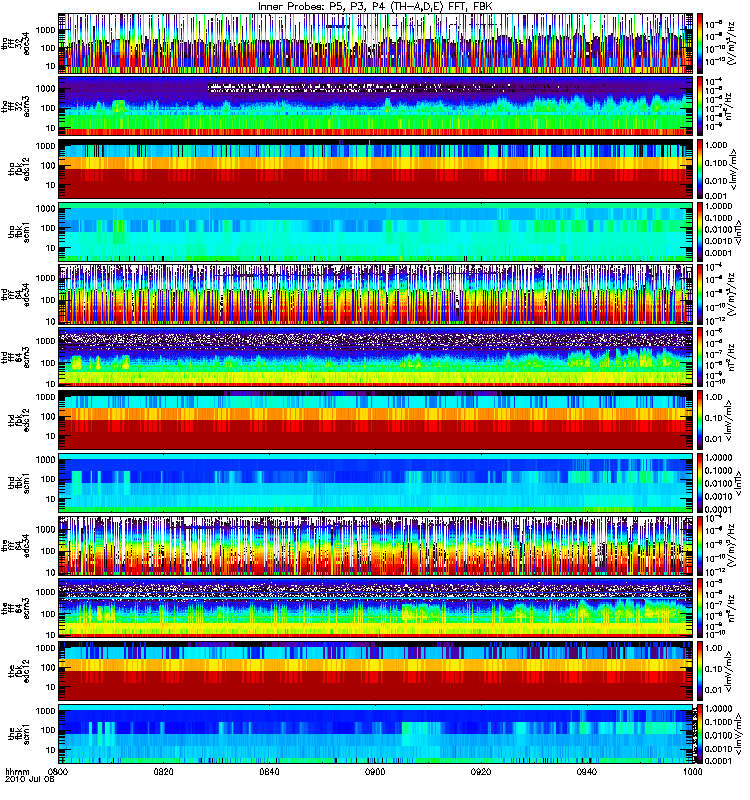Click the color bar of the tha fff scm3 panel

[x=699, y=106]
